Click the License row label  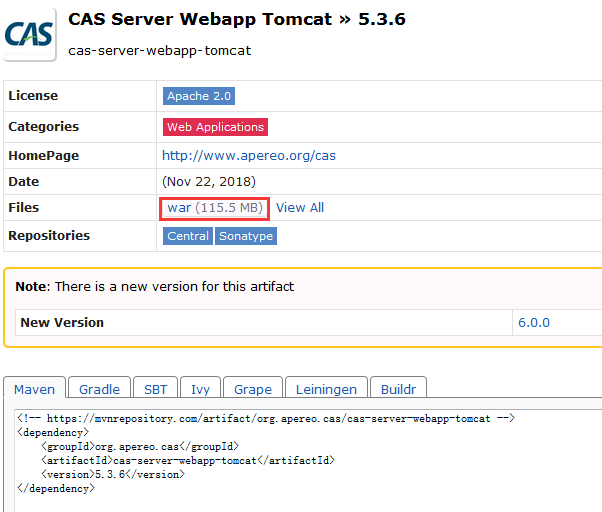pyautogui.click(x=33, y=96)
